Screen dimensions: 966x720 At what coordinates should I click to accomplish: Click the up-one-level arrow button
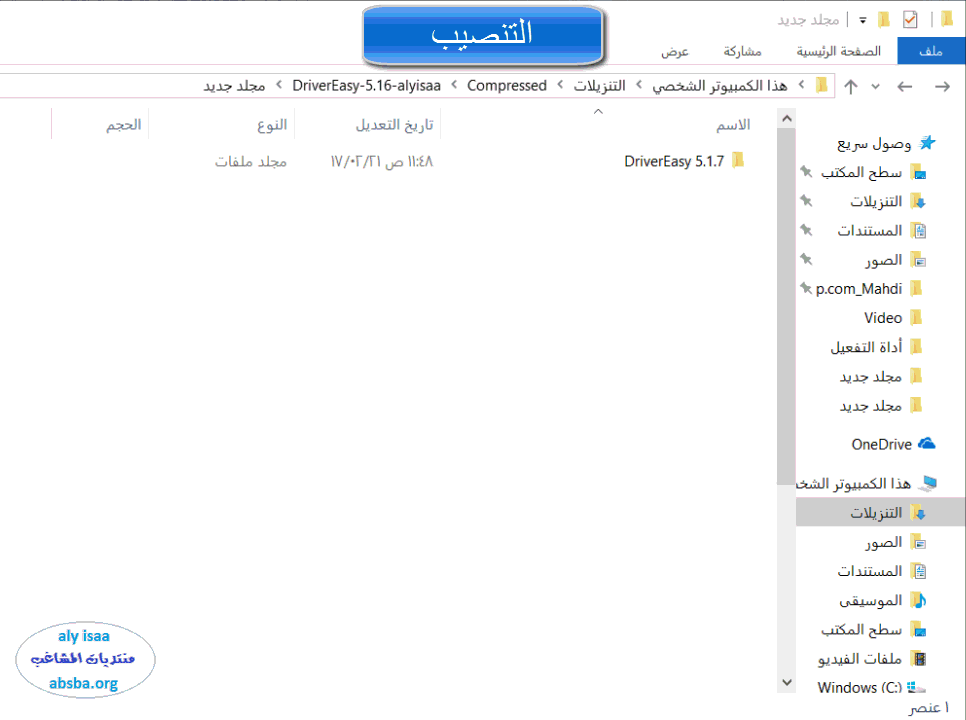point(851,87)
